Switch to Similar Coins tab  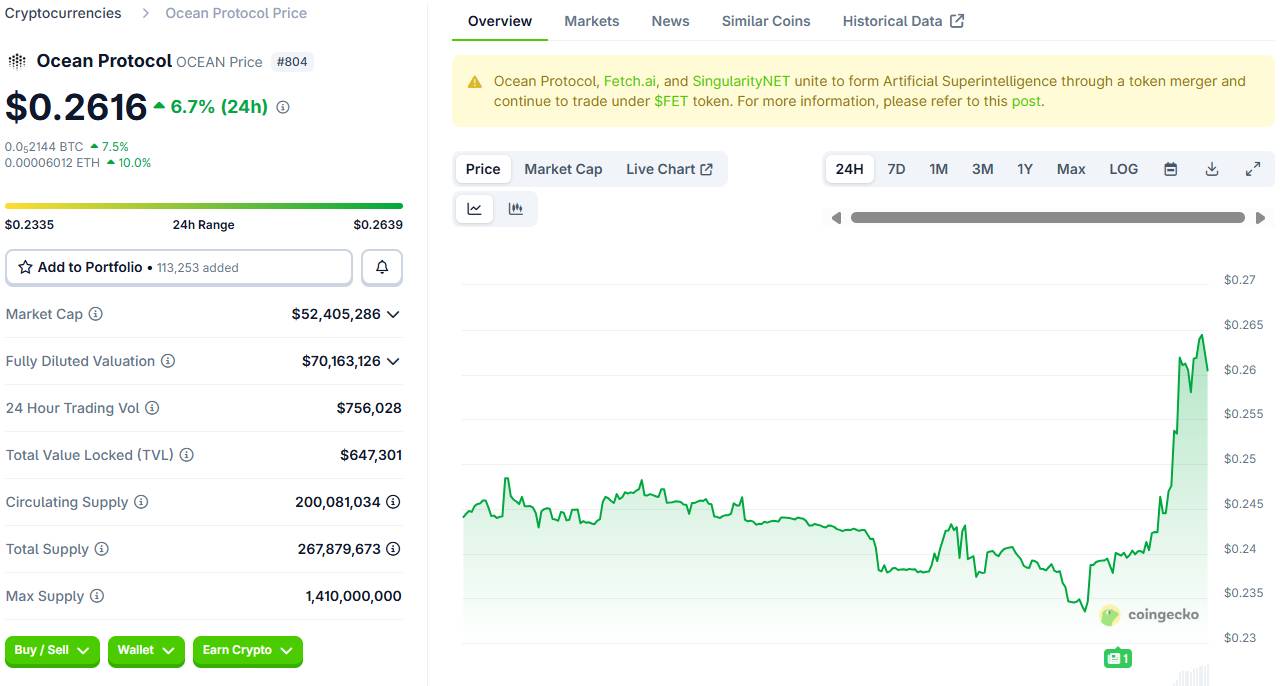[766, 21]
